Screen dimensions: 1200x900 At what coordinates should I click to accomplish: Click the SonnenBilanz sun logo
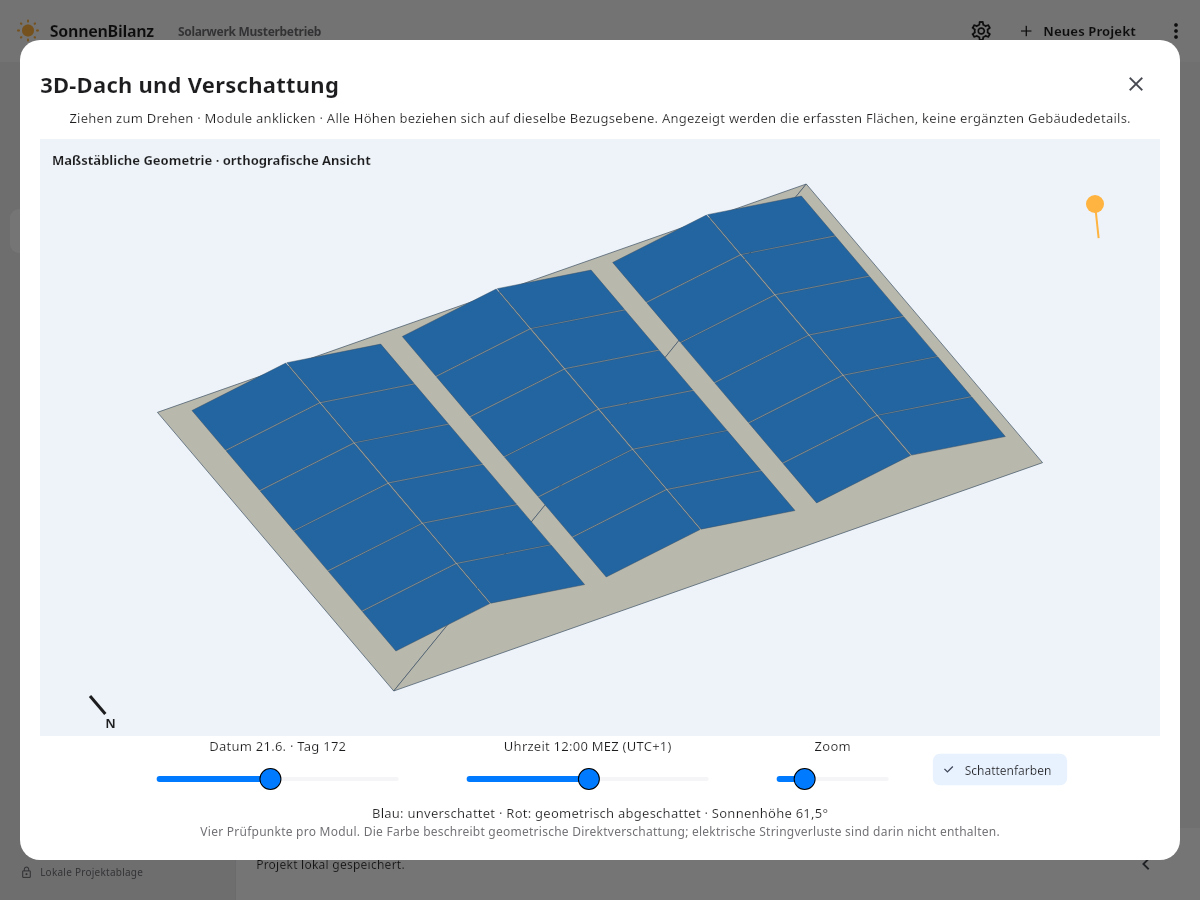[28, 31]
